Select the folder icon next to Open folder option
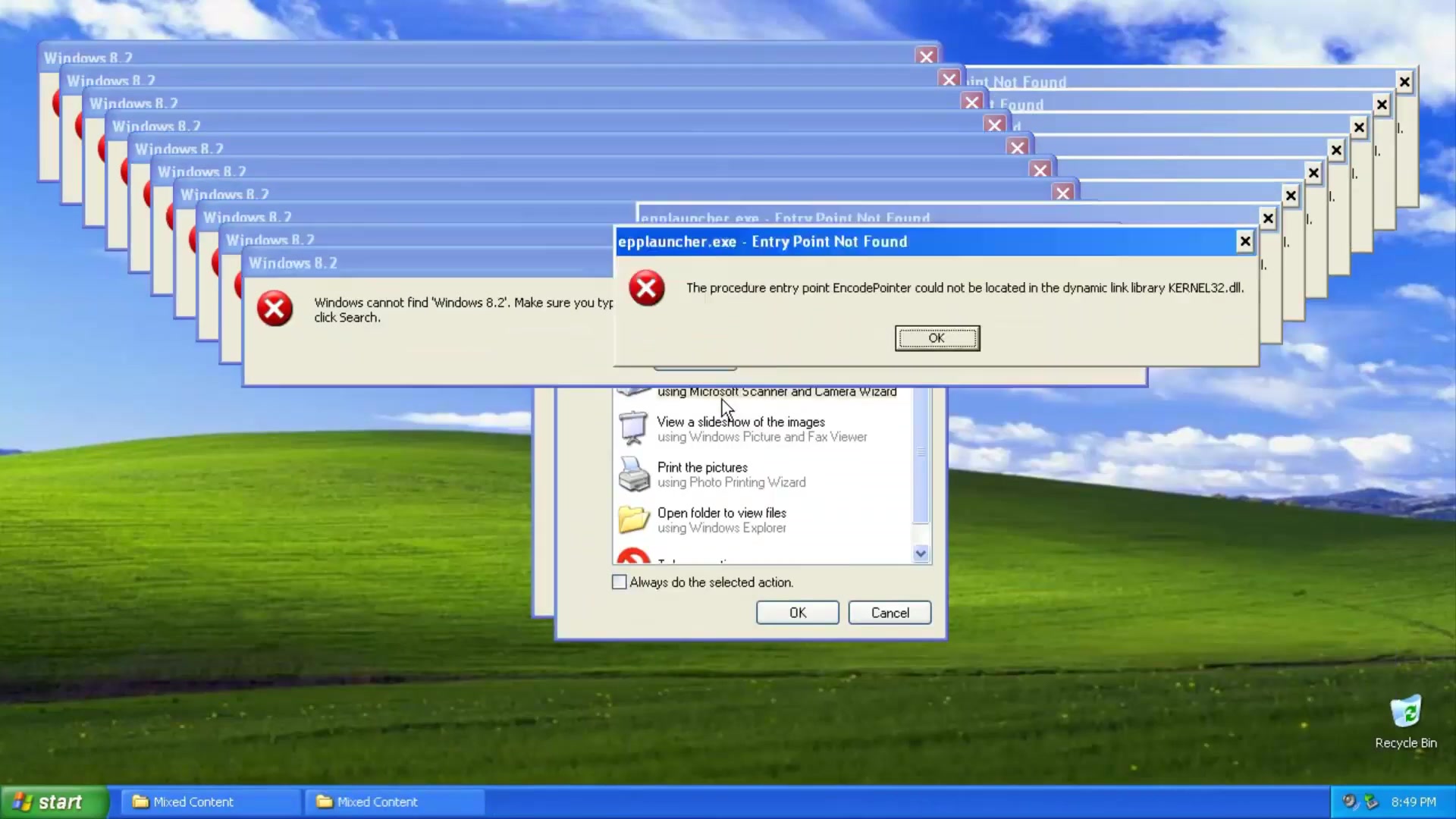The image size is (1456, 819). click(633, 519)
